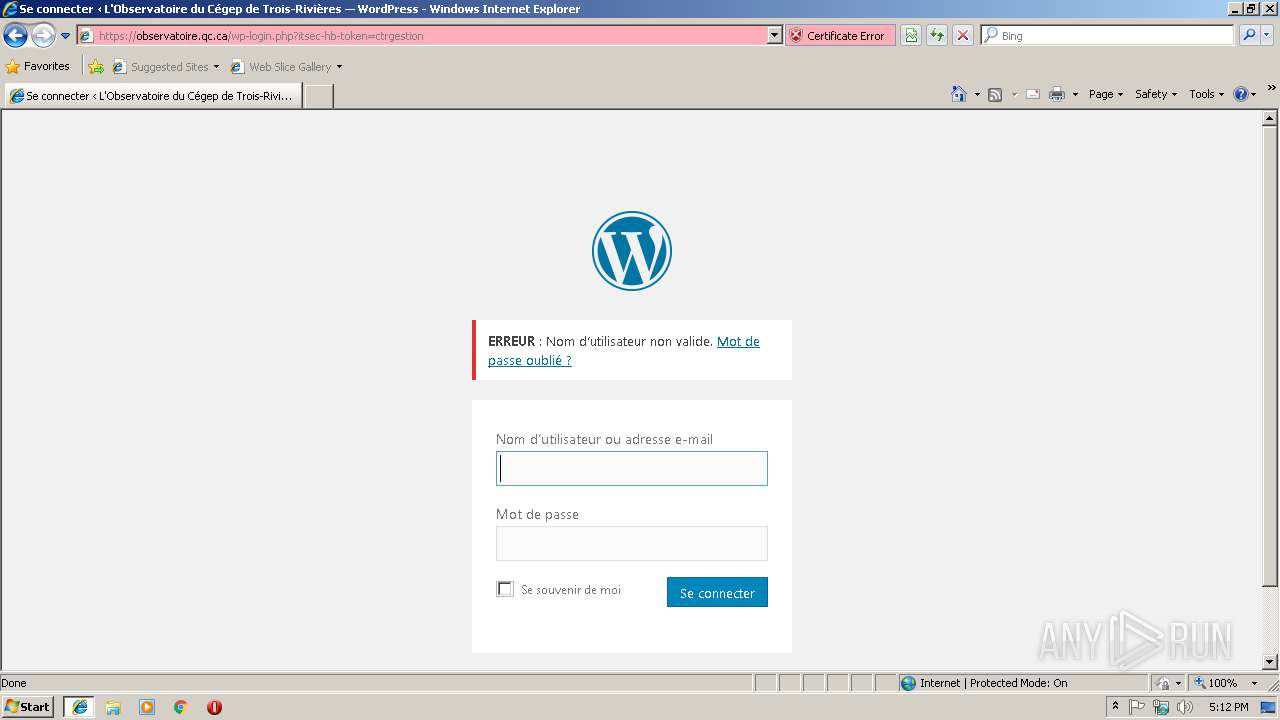
Task: Open the Favorites star button
Action: tap(38, 66)
